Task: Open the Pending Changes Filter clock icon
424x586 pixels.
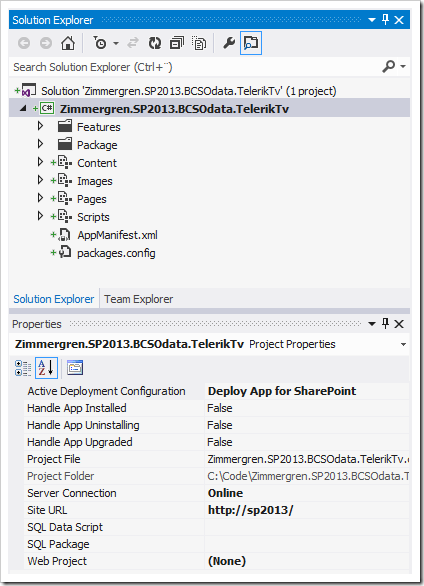Action: click(x=100, y=43)
